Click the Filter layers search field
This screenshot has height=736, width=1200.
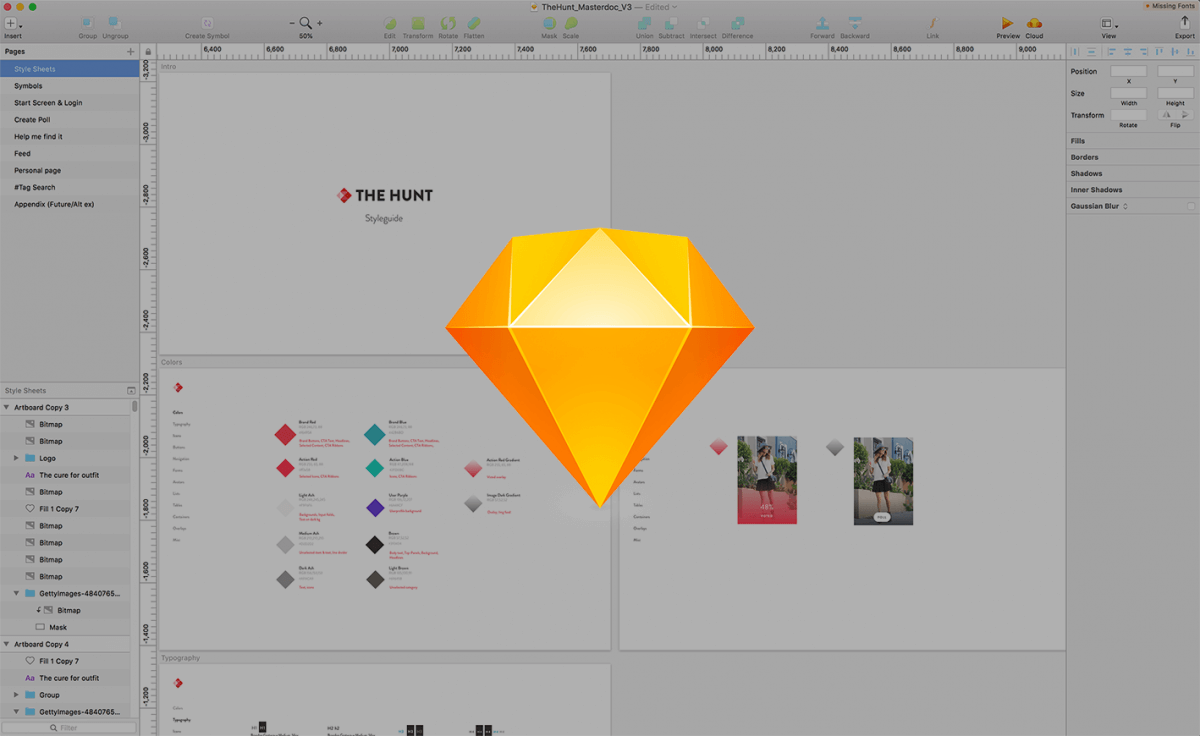point(68,728)
